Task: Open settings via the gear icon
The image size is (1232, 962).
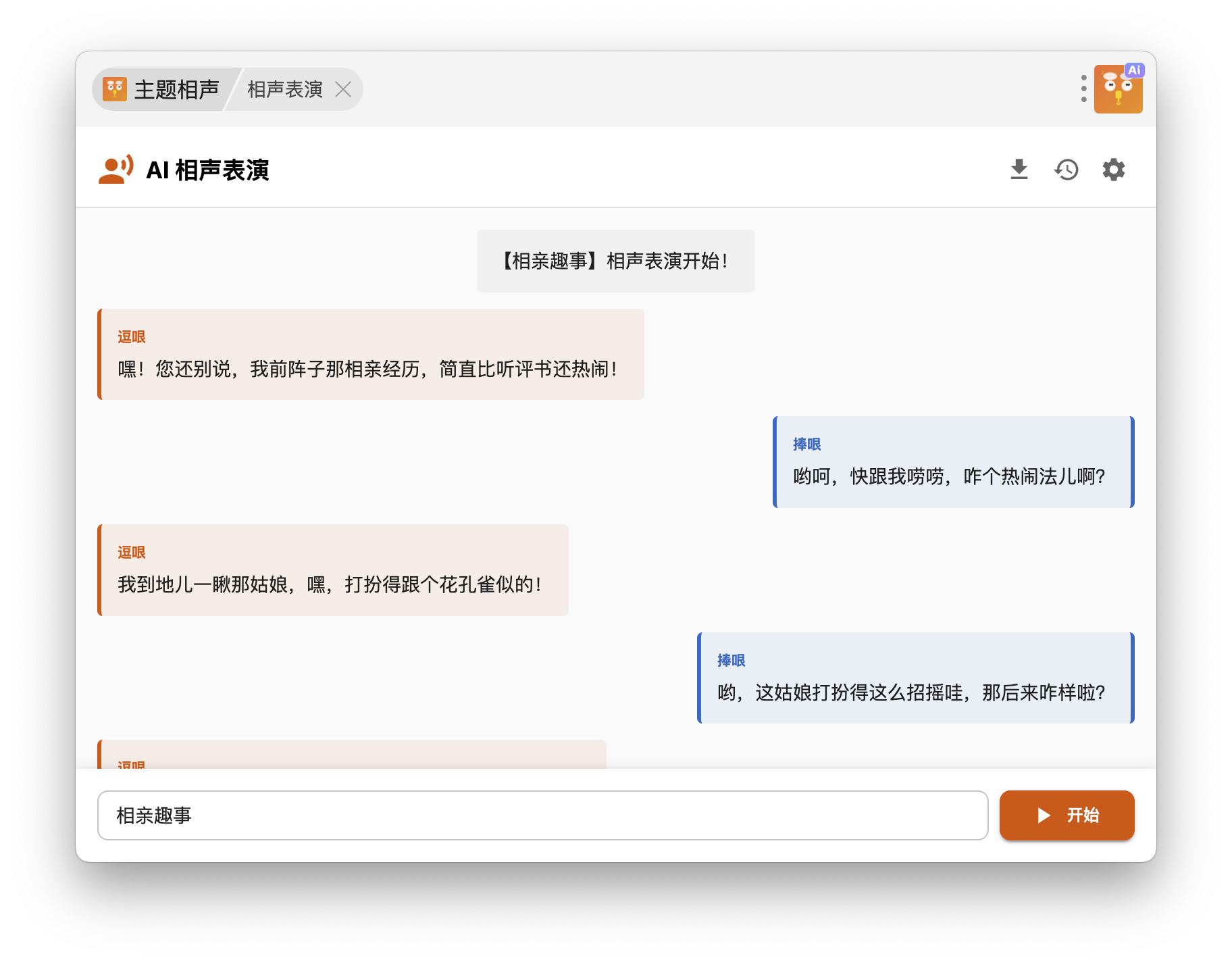Action: pyautogui.click(x=1113, y=170)
